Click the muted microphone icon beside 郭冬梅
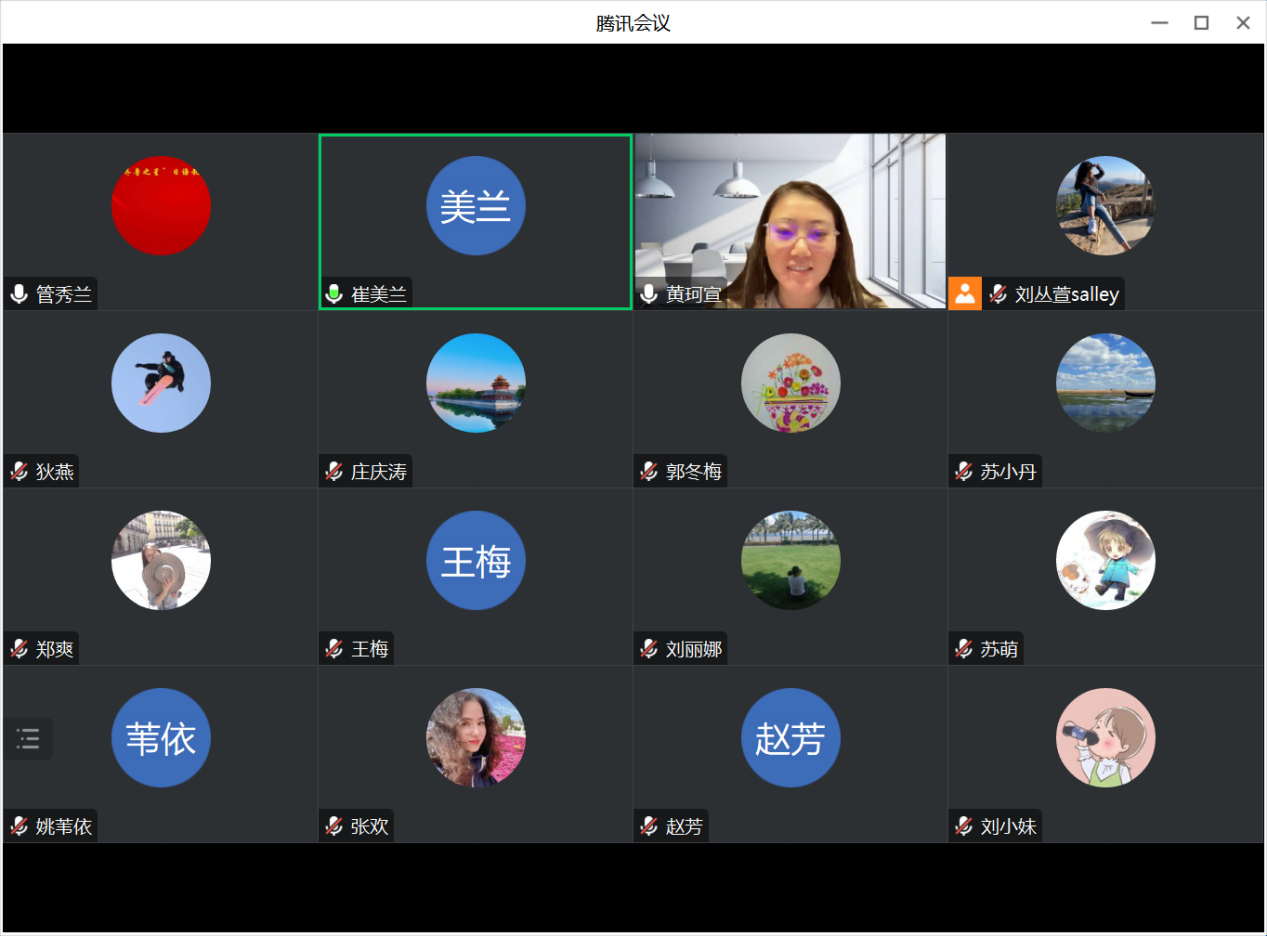The height and width of the screenshot is (936, 1267). pos(650,471)
